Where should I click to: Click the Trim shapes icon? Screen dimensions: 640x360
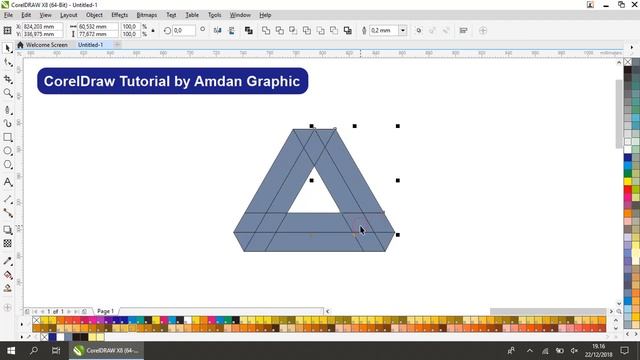point(280,30)
